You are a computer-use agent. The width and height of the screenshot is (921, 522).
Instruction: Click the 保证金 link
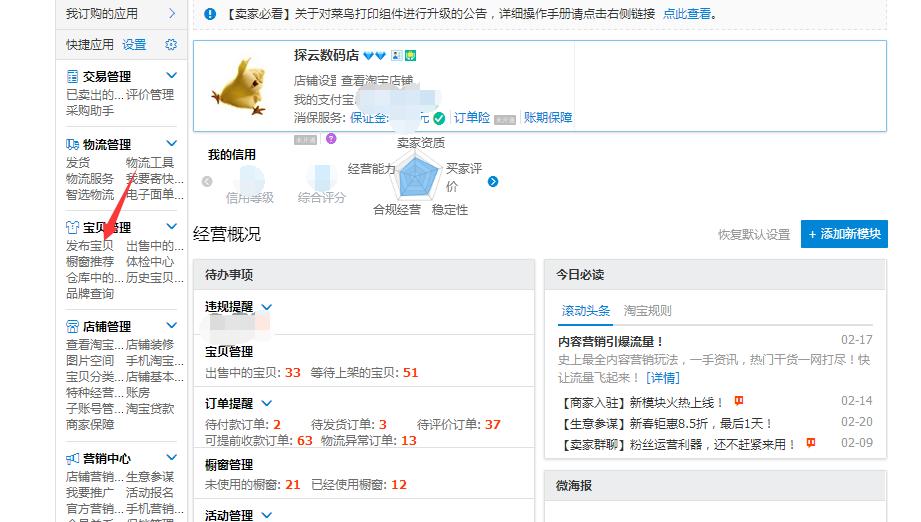click(x=369, y=118)
